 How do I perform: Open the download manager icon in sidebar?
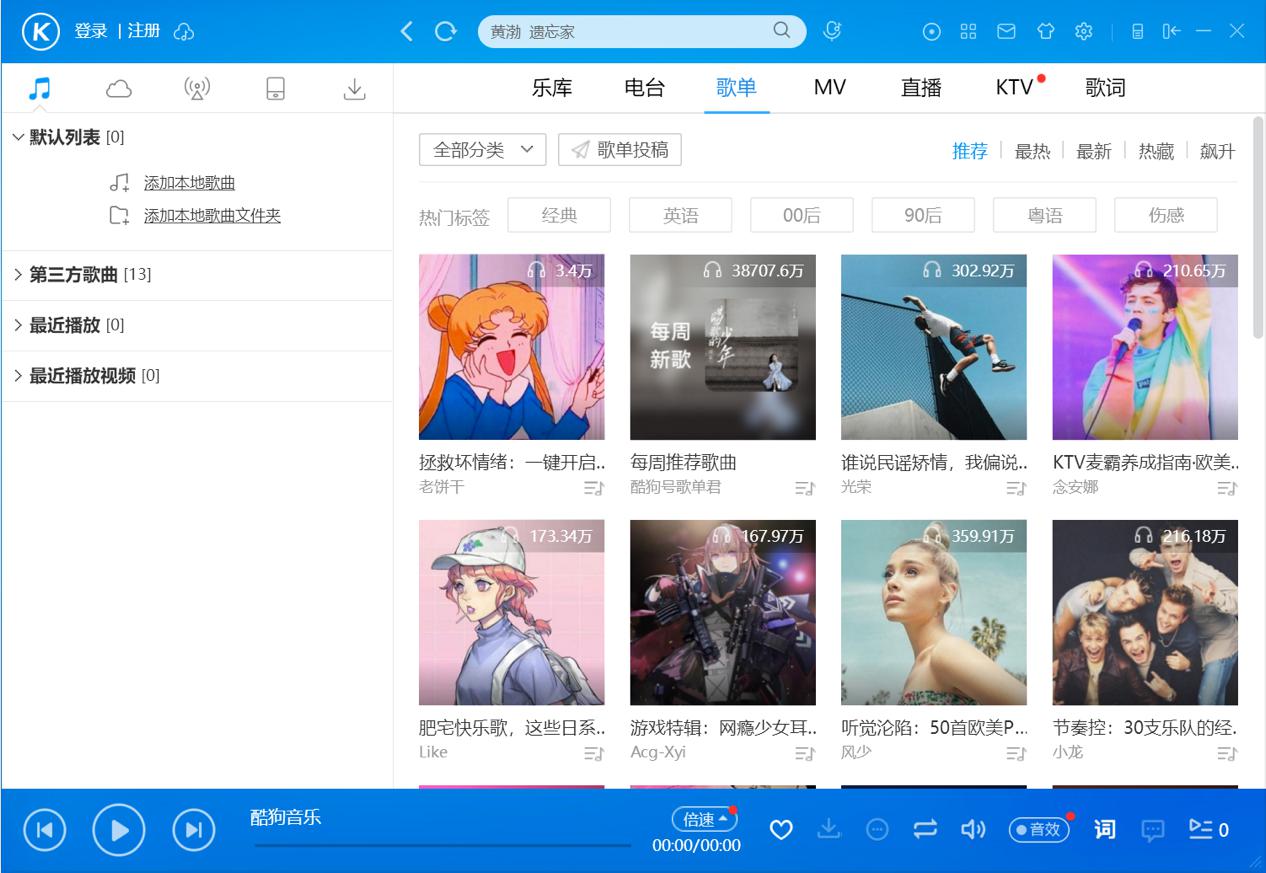(354, 89)
